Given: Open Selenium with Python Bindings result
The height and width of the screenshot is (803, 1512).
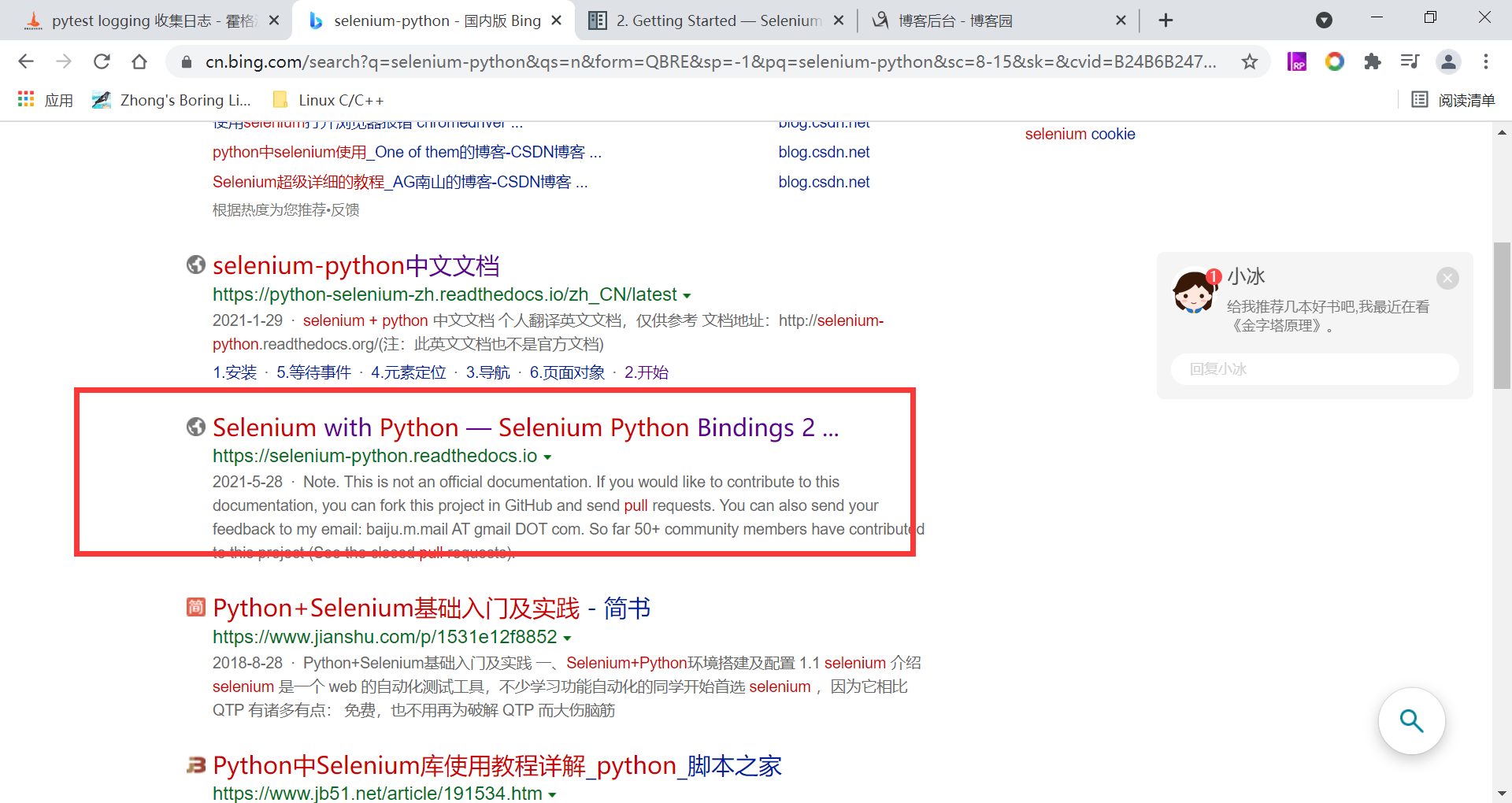Looking at the screenshot, I should coord(525,427).
